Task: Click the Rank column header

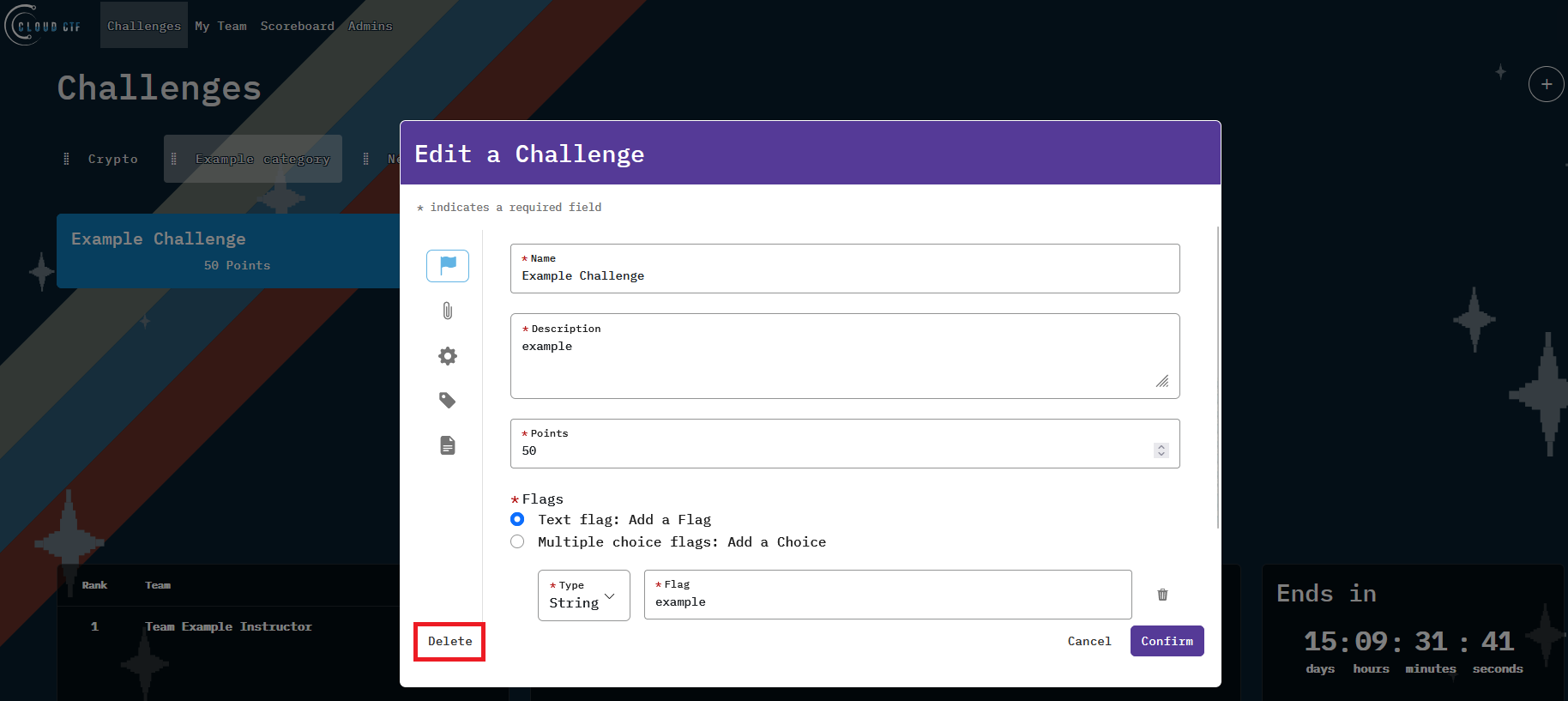Action: tap(94, 585)
